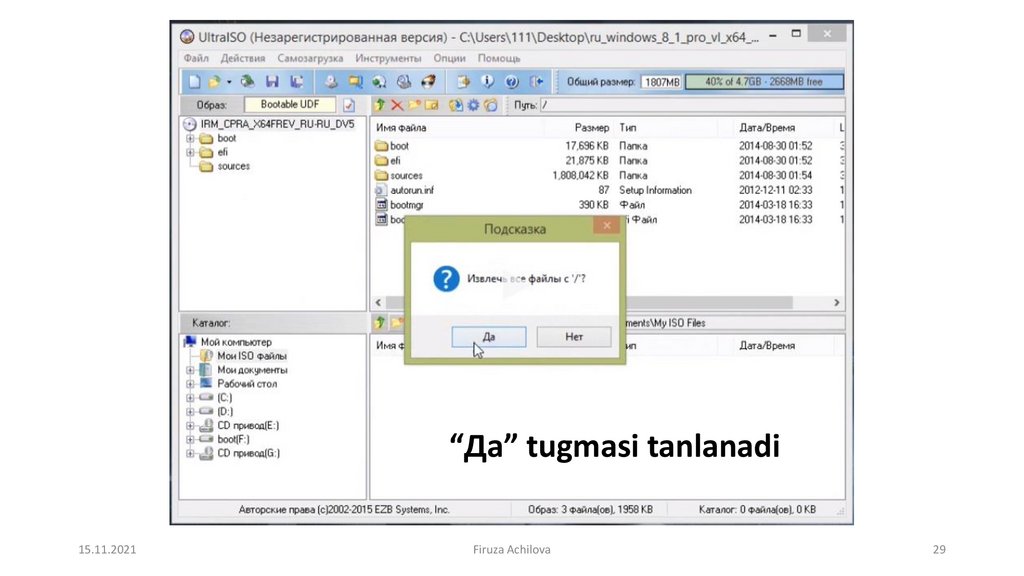1024x576 pixels.
Task: Click the Convert image toolbar icon
Action: pyautogui.click(x=379, y=82)
